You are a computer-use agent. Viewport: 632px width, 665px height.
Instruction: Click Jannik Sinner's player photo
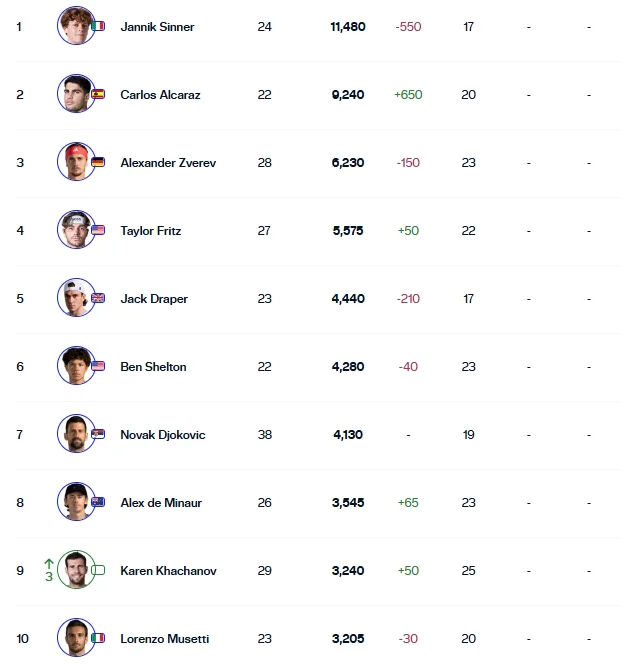(x=74, y=25)
